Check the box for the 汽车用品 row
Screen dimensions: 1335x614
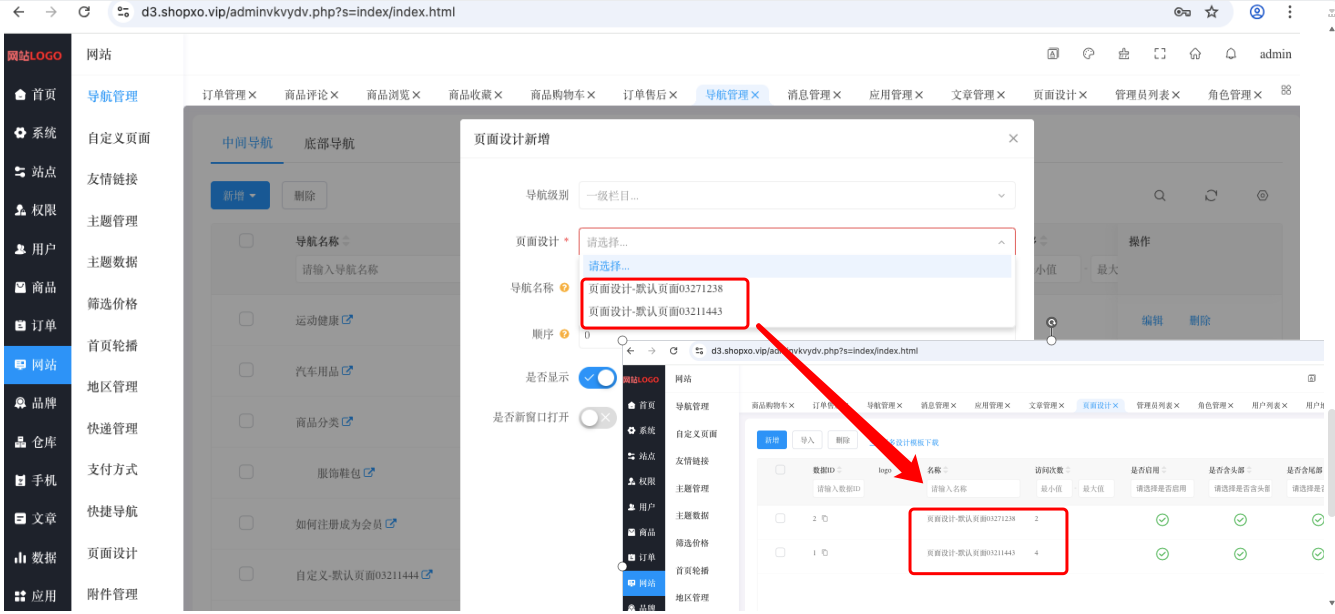246,370
